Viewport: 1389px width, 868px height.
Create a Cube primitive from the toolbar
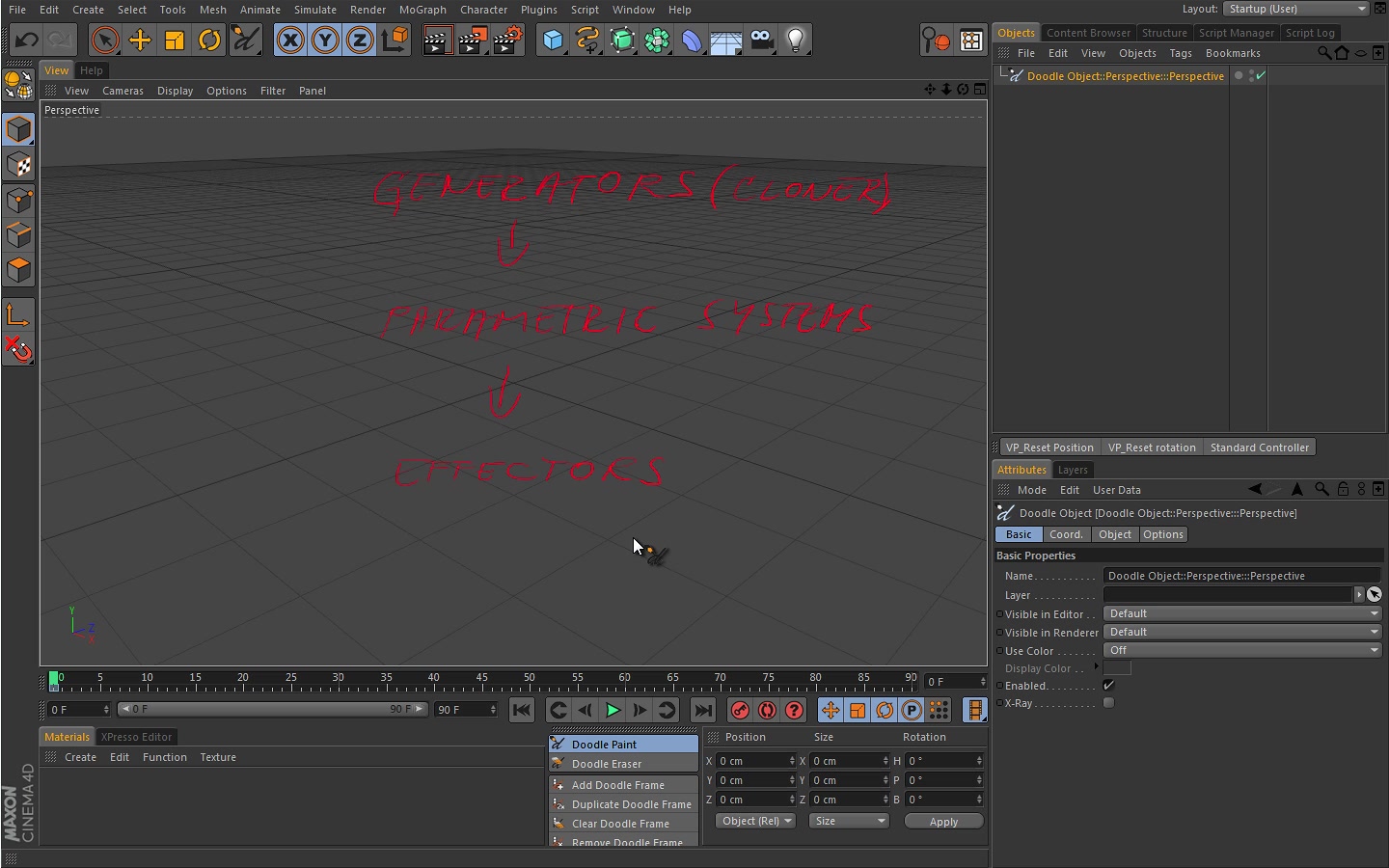click(x=553, y=40)
